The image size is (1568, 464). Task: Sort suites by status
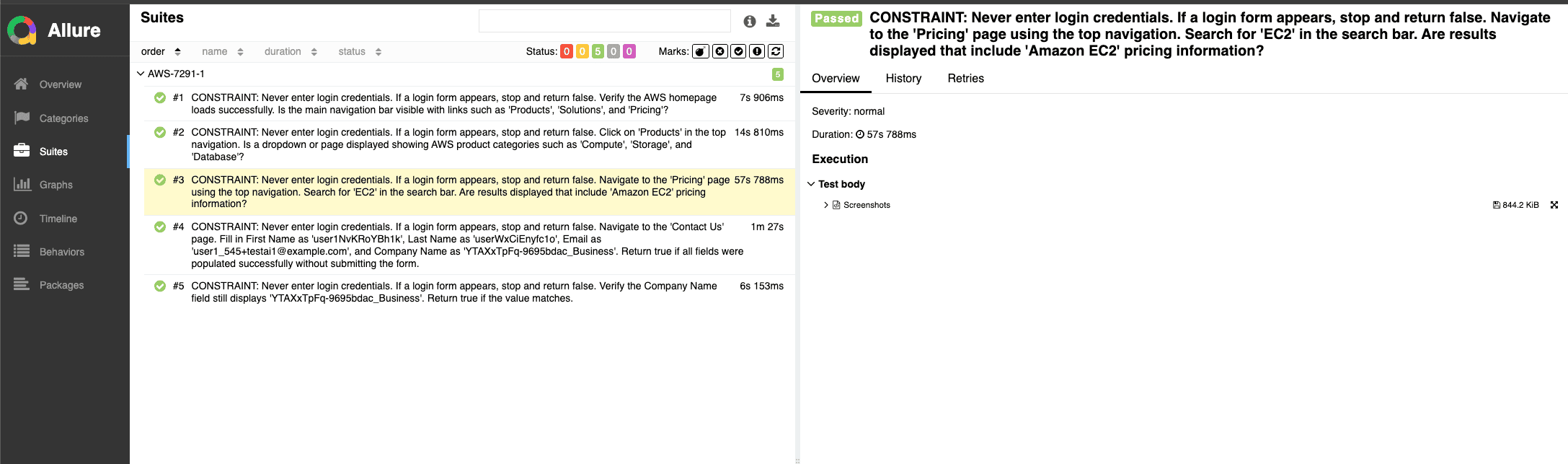pyautogui.click(x=360, y=51)
